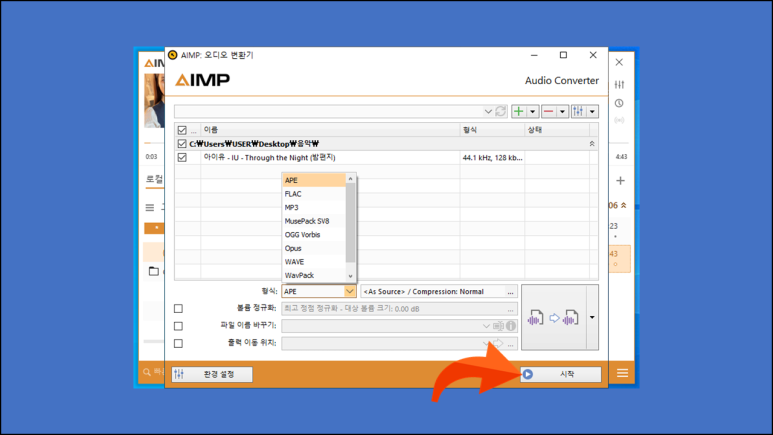Choose WAVE from the format list
Screen dimensions: 773x435
point(314,262)
